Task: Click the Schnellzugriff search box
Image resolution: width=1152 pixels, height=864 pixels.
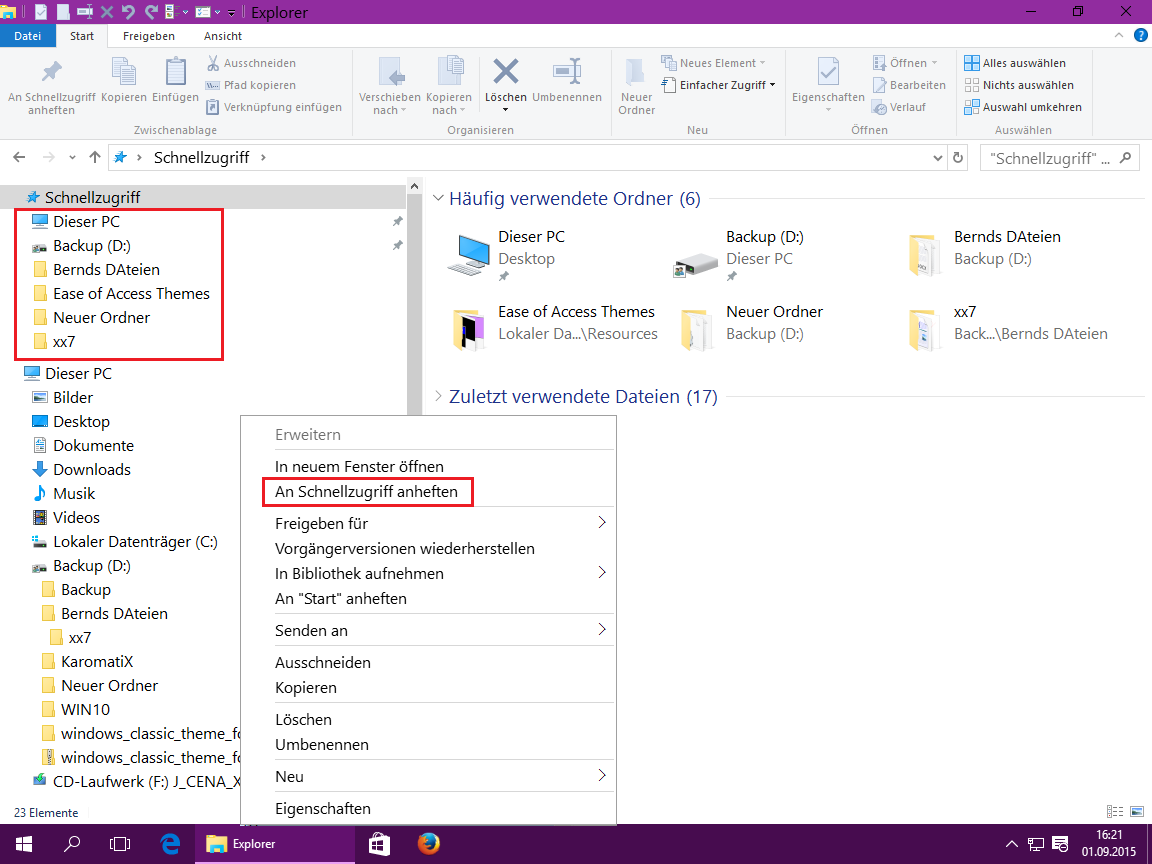Action: pyautogui.click(x=1059, y=158)
